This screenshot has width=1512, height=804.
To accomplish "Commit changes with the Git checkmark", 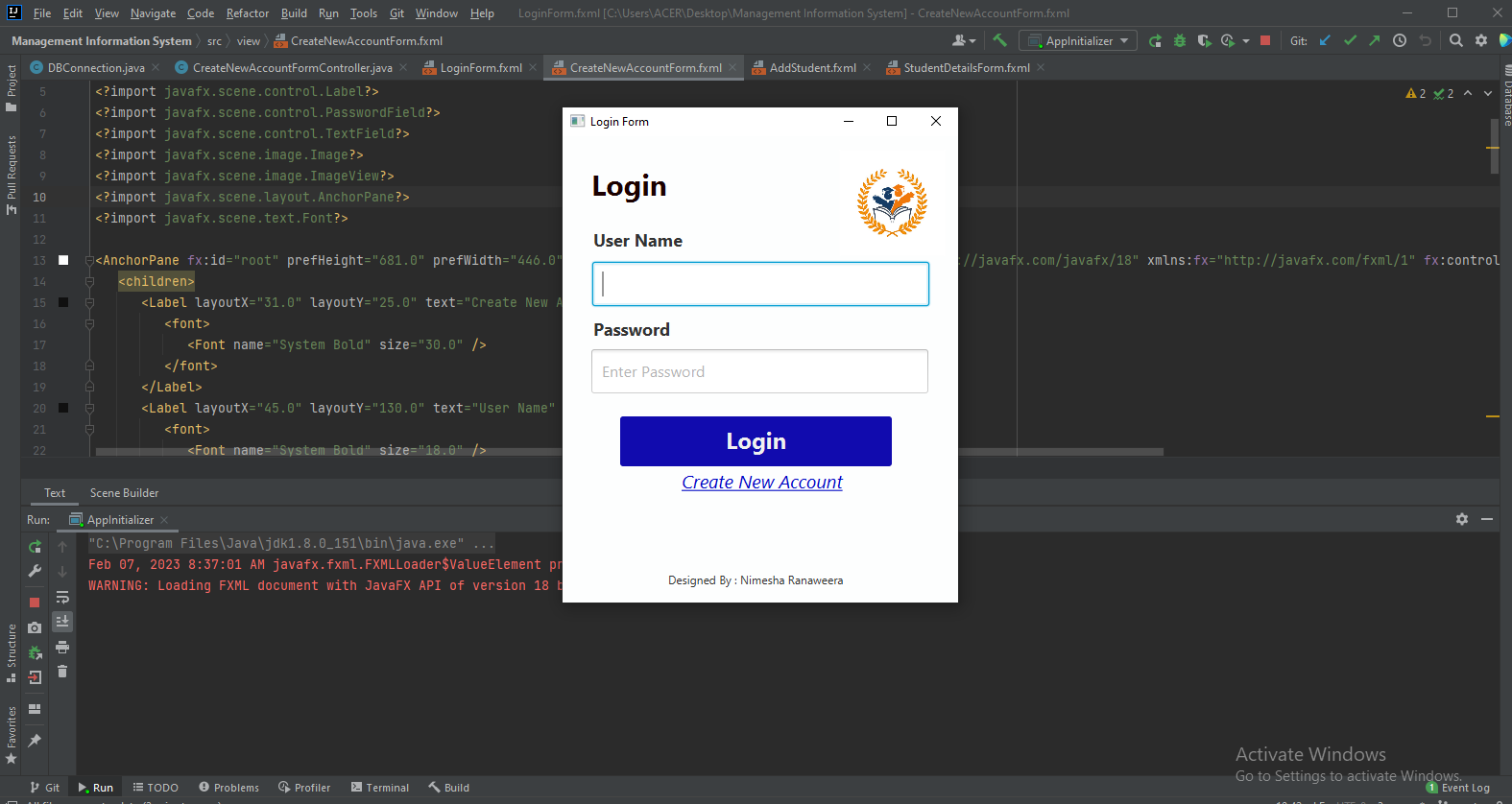I will pyautogui.click(x=1350, y=40).
